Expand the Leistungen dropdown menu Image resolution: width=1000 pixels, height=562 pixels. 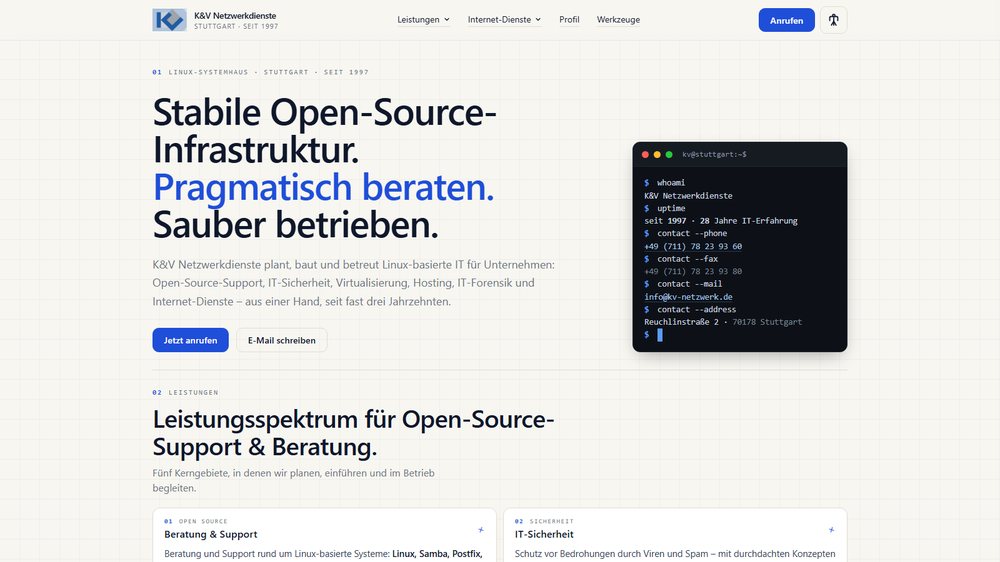(x=423, y=20)
